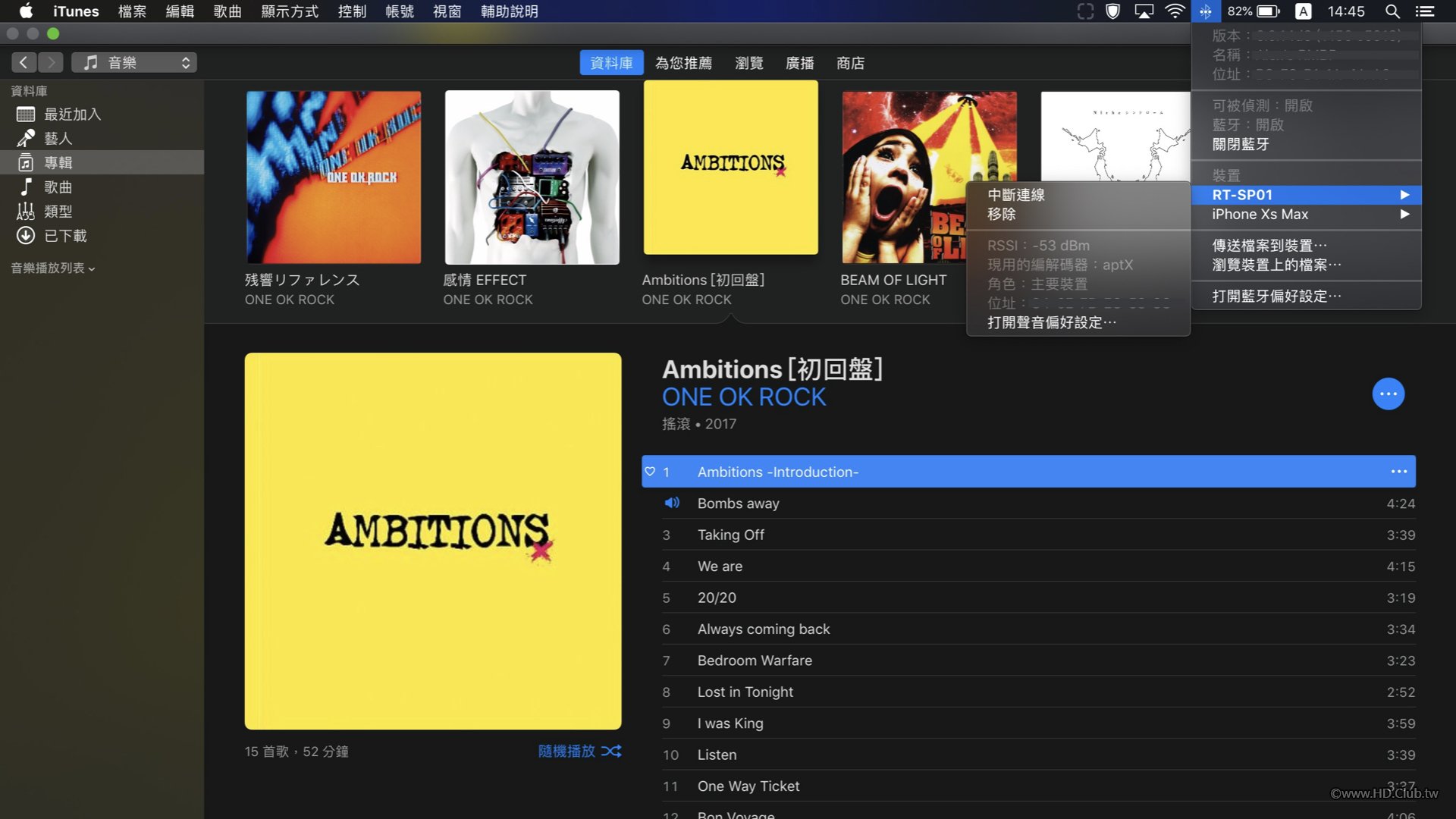This screenshot has width=1456, height=819.
Task: Click the Bluetooth menu bar icon
Action: tap(1205, 11)
